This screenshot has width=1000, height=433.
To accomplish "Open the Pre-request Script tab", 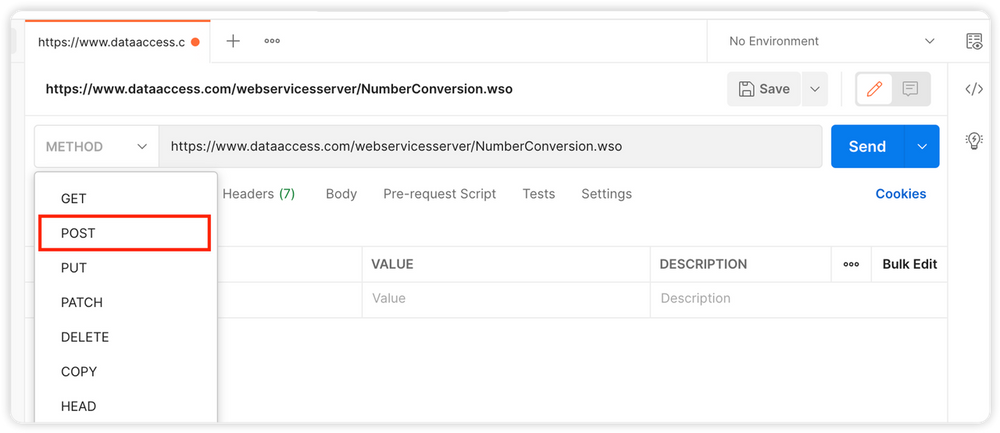I will [x=439, y=194].
